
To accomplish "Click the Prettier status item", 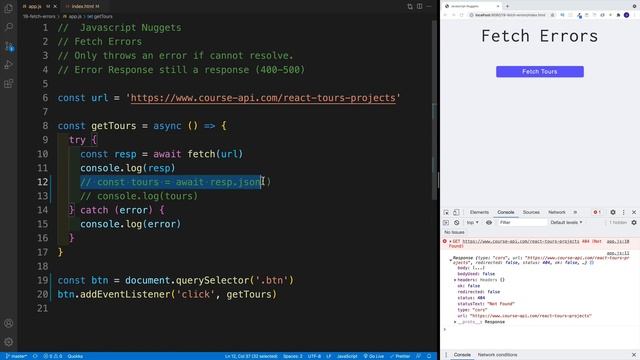I will (x=400, y=356).
